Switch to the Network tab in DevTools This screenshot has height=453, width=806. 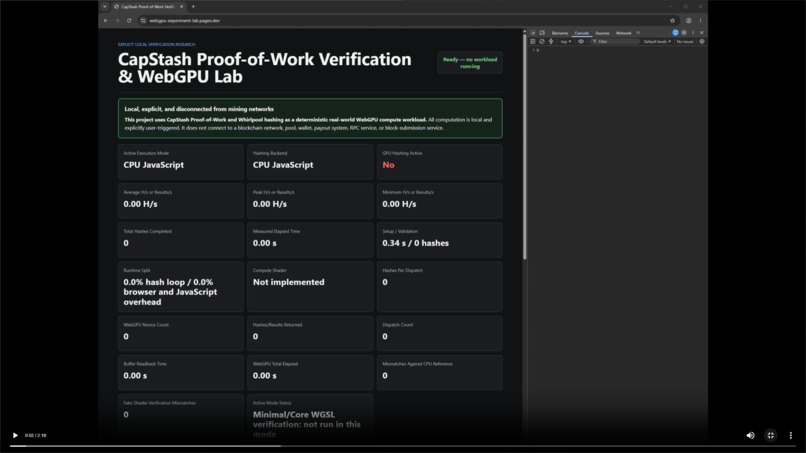click(624, 33)
